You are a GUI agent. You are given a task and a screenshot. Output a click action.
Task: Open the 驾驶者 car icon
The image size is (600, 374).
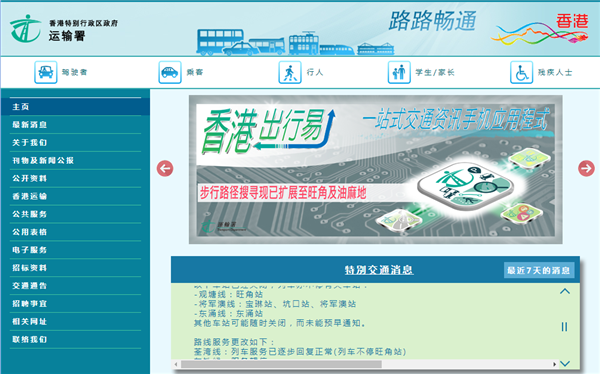(x=46, y=72)
